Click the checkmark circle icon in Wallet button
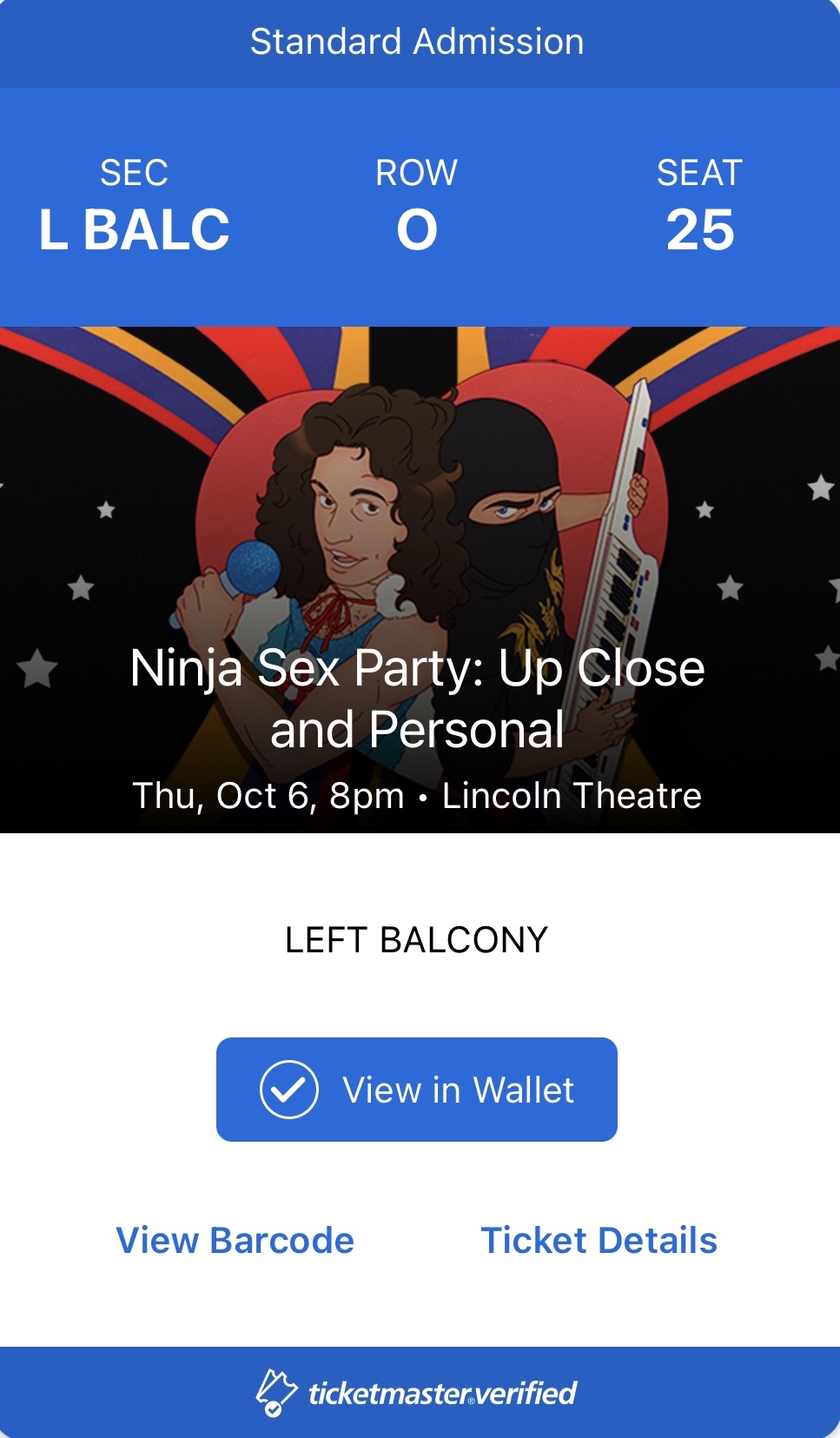The width and height of the screenshot is (840, 1438). (289, 1090)
